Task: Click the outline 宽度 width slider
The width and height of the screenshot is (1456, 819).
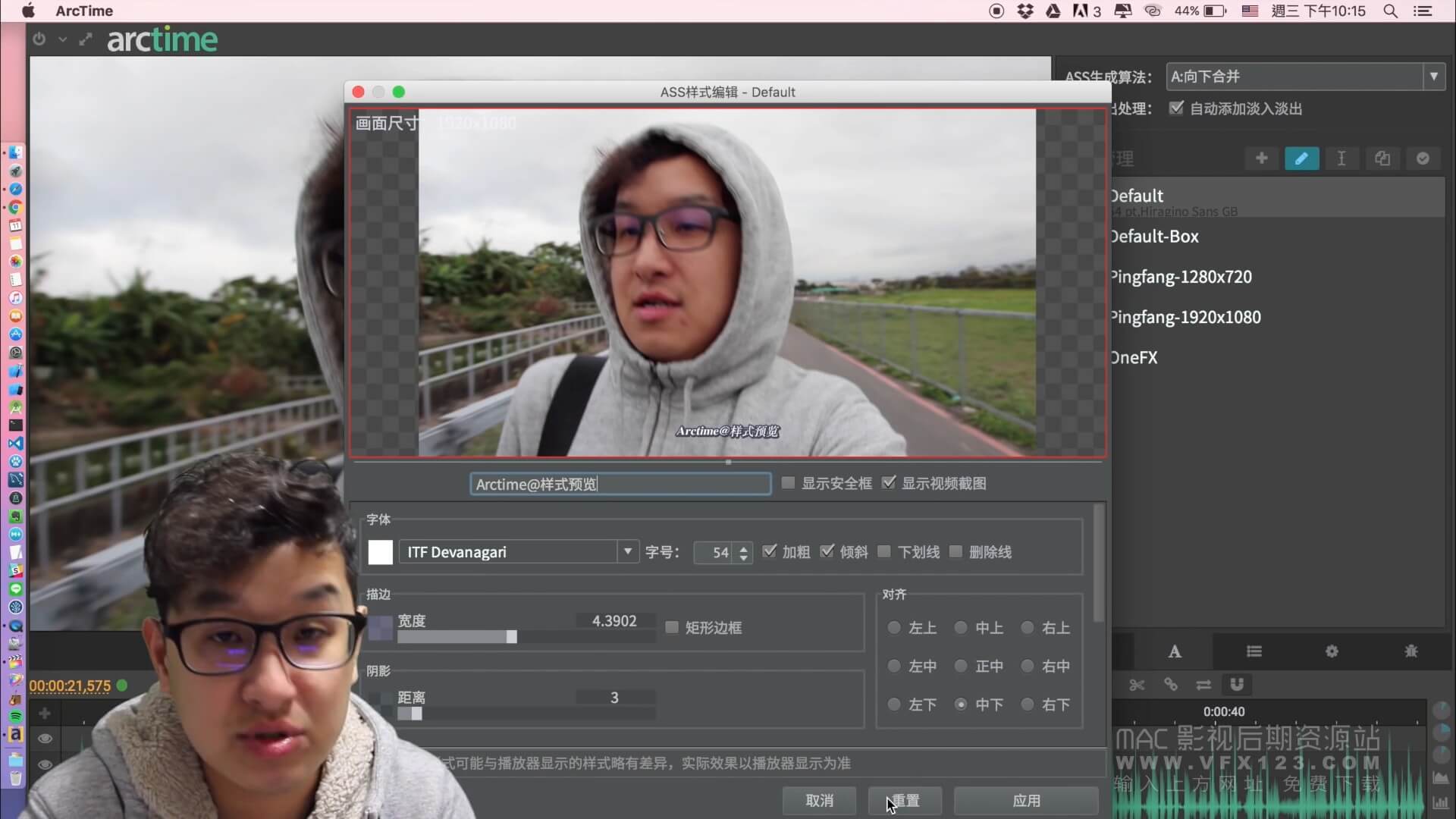Action: pos(526,637)
